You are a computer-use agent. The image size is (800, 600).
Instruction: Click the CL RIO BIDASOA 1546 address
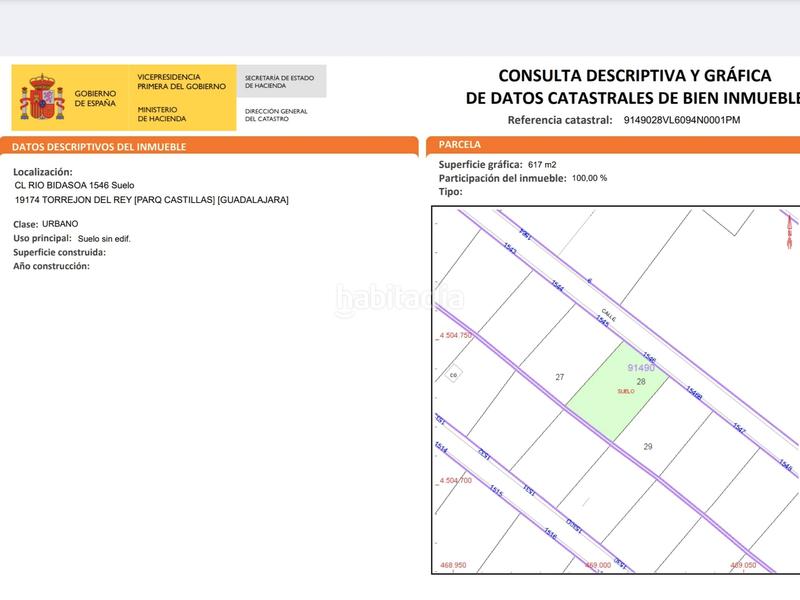pos(75,185)
